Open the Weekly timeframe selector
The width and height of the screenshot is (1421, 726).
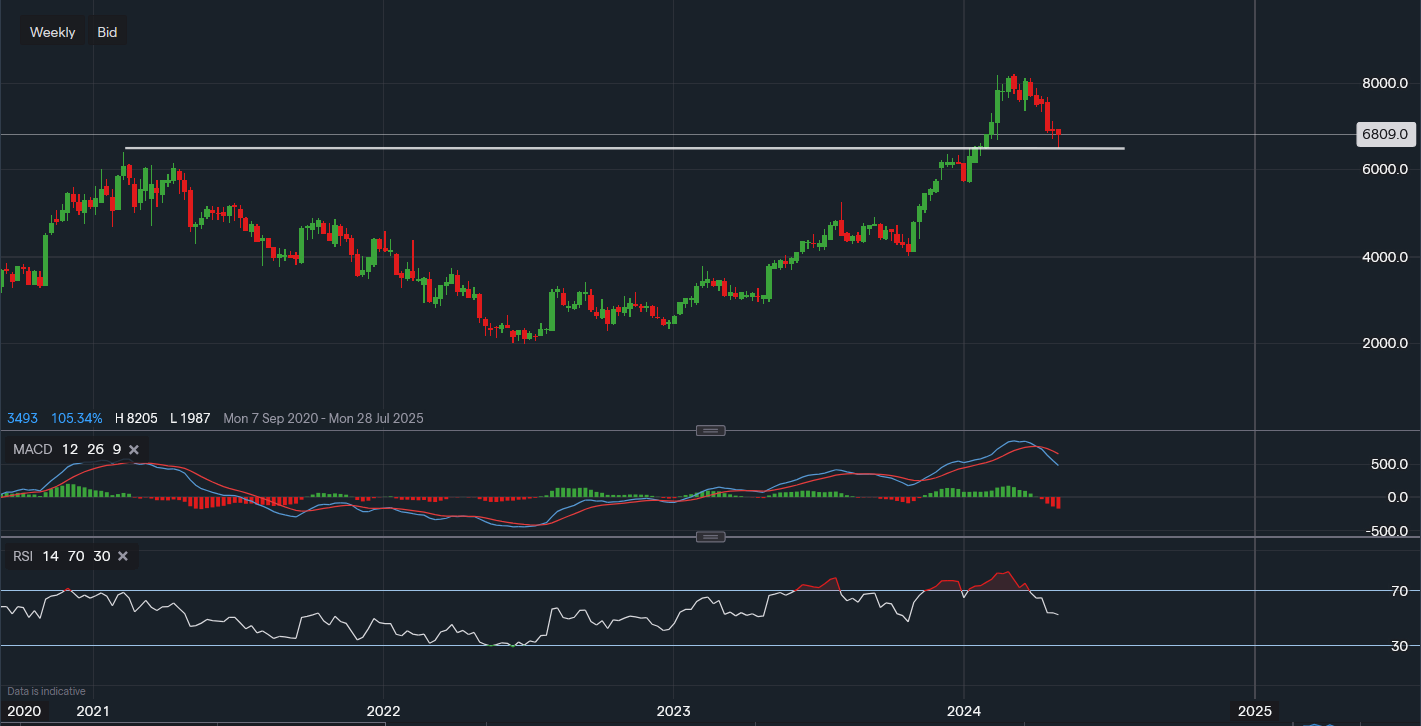click(53, 32)
